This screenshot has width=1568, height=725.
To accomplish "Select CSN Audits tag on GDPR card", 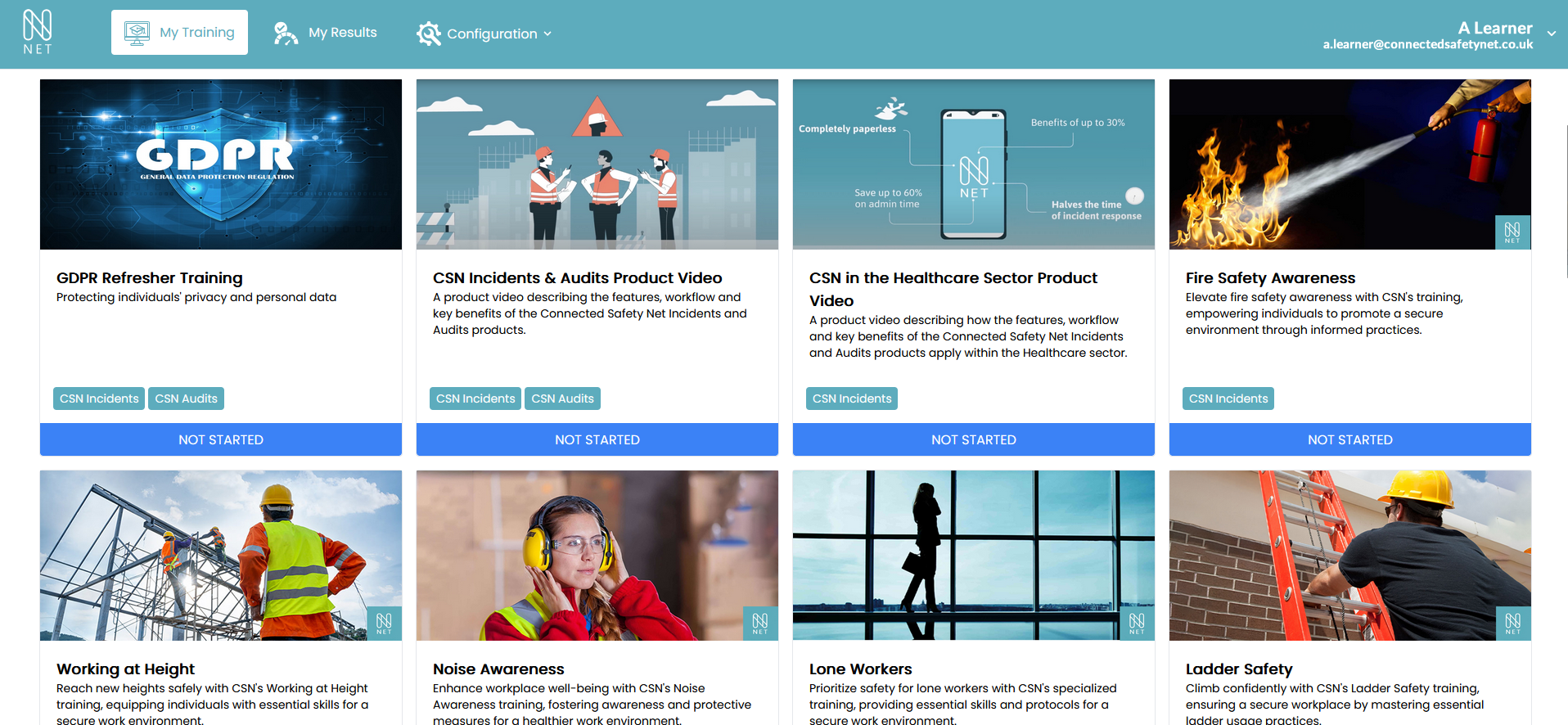I will (187, 399).
